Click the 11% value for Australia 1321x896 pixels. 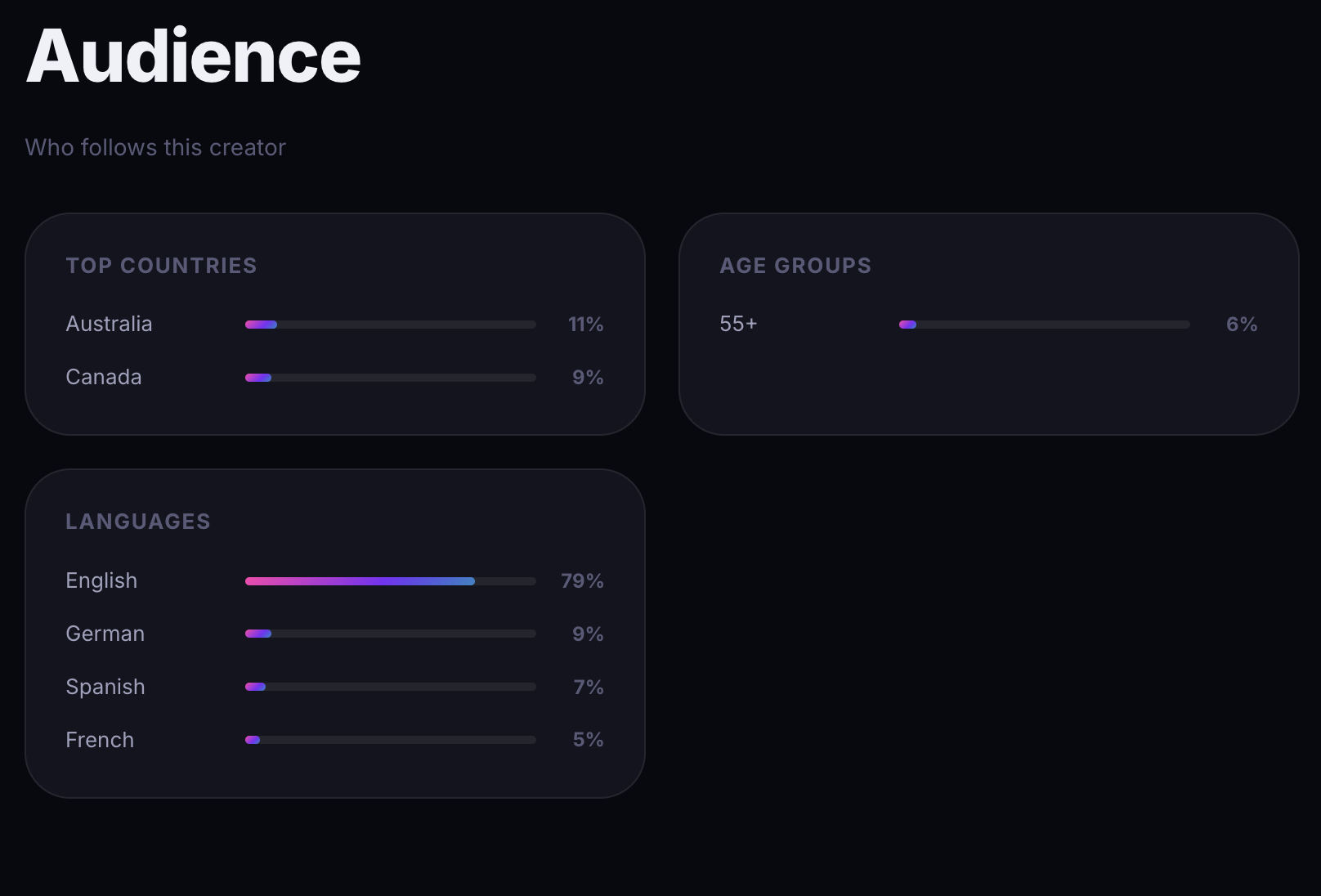click(x=585, y=325)
